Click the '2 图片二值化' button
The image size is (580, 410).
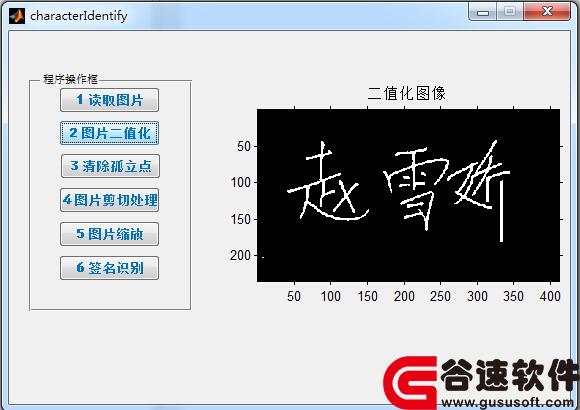pos(109,133)
